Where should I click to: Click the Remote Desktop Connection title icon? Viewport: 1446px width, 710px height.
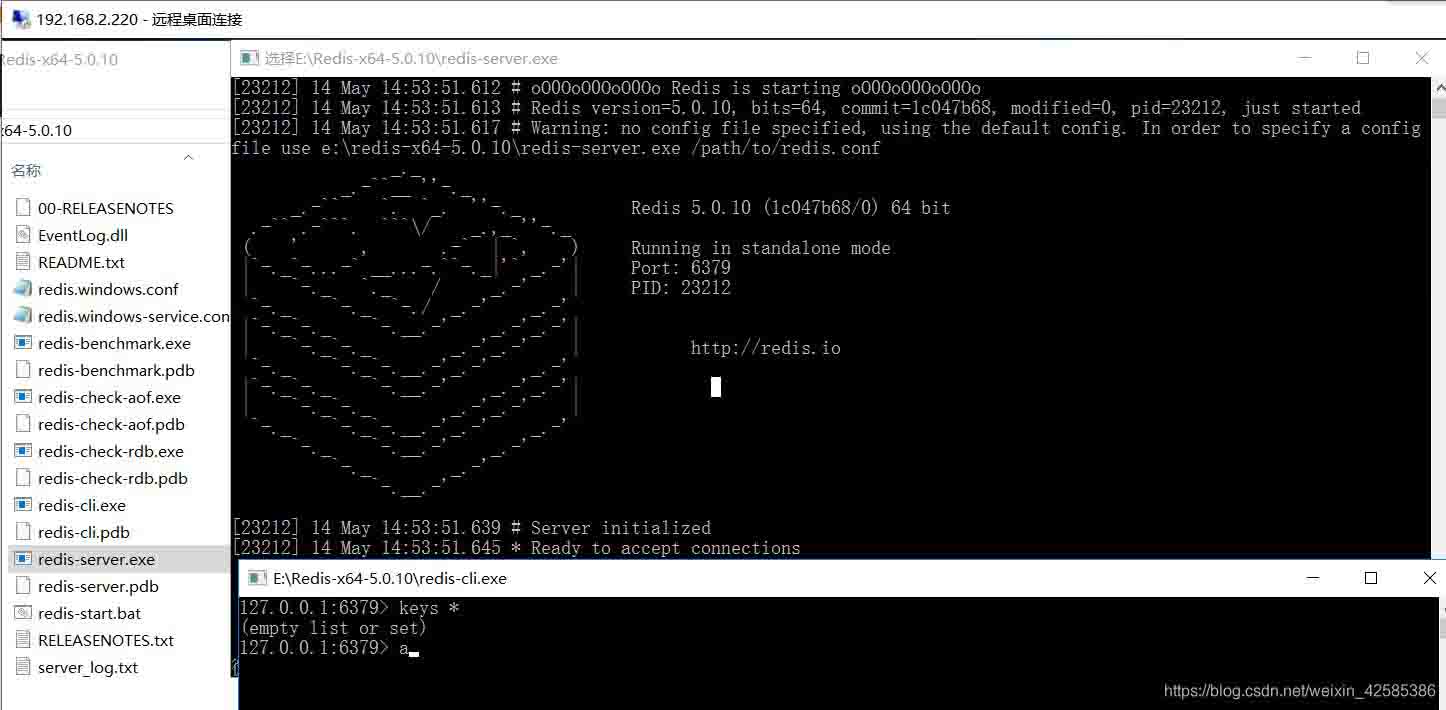click(x=20, y=19)
